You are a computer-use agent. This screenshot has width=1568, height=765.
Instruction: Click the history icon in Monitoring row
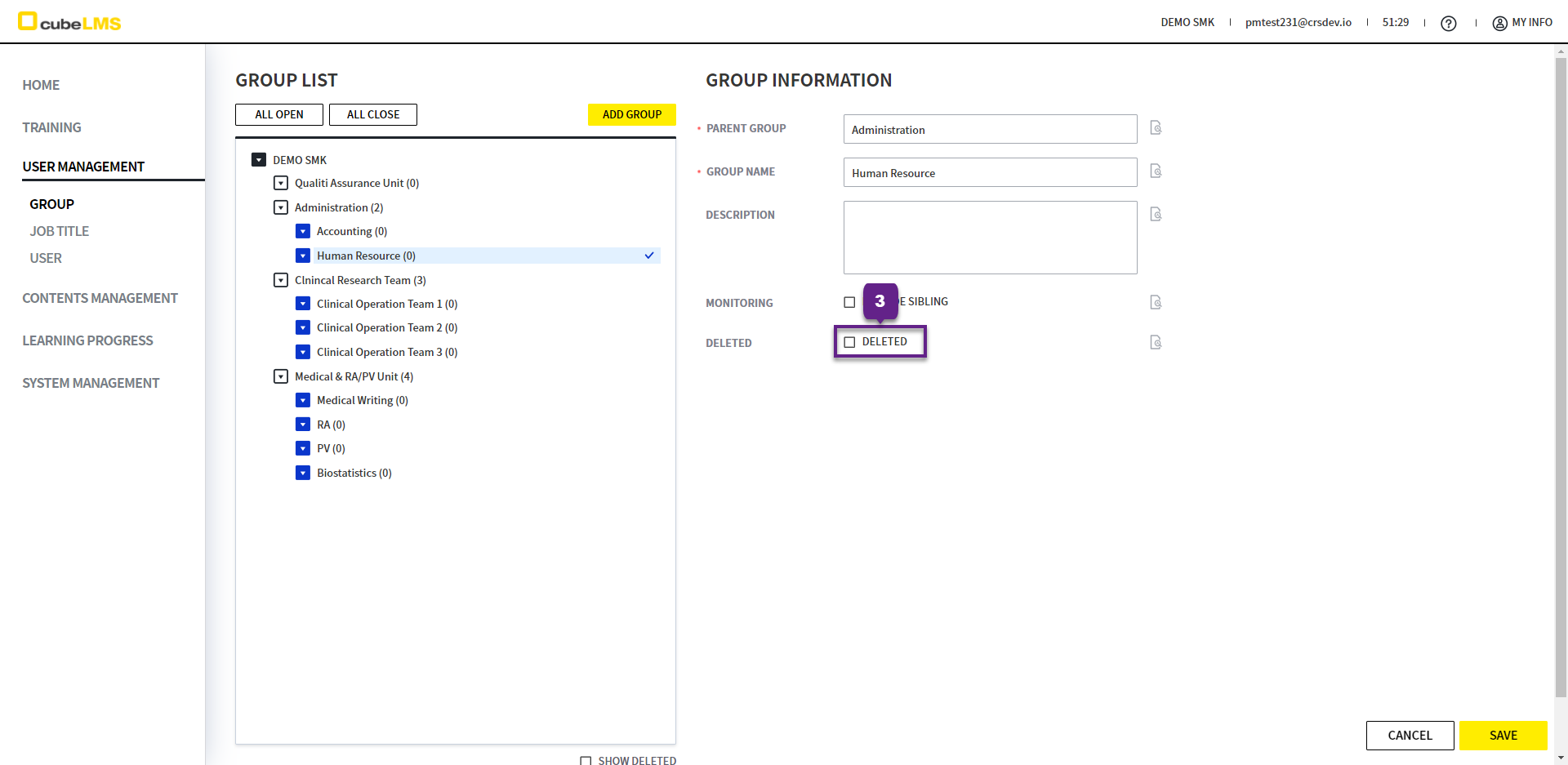[x=1156, y=303]
